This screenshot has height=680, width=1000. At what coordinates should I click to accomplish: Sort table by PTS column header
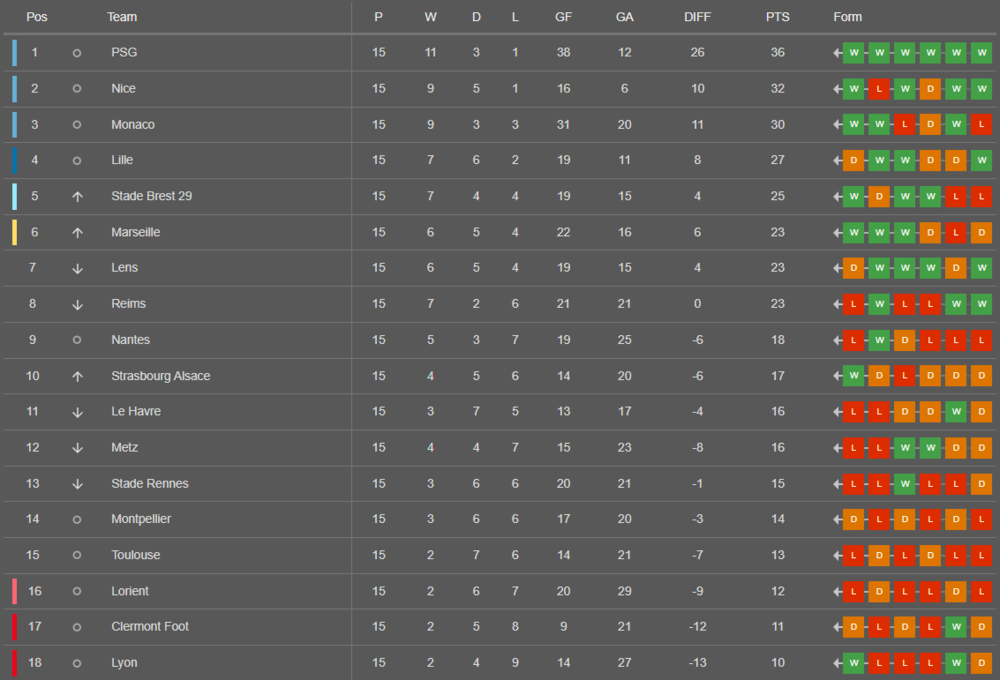(777, 17)
